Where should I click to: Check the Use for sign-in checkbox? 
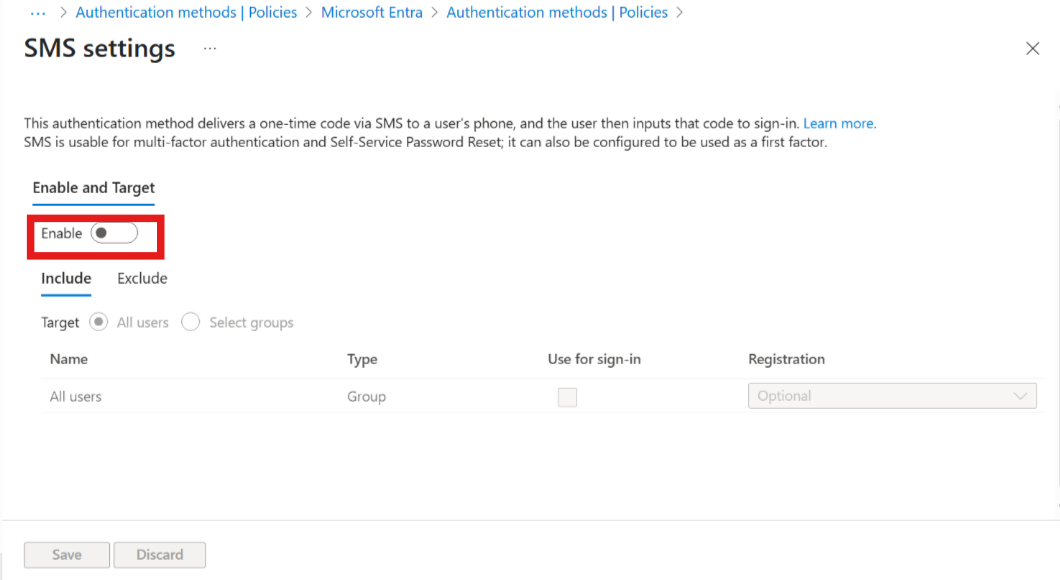pyautogui.click(x=567, y=397)
